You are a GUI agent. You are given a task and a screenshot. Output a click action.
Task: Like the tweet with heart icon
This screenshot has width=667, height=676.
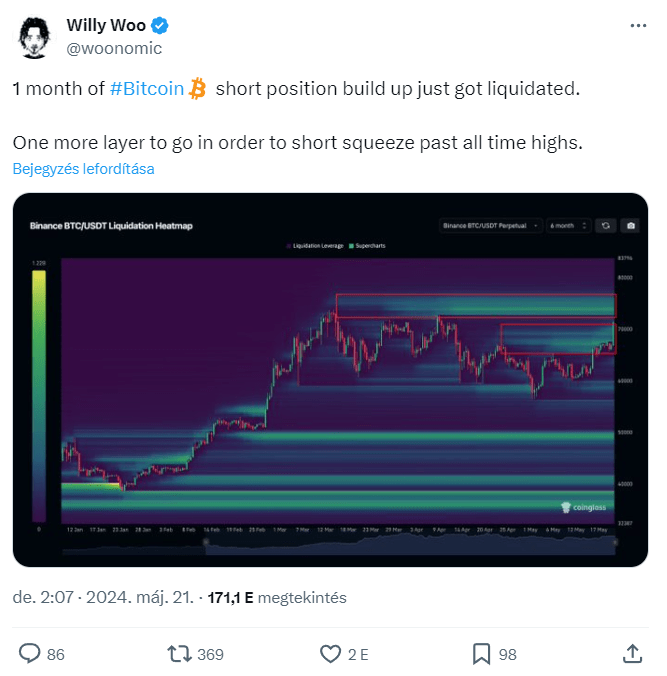pos(330,654)
